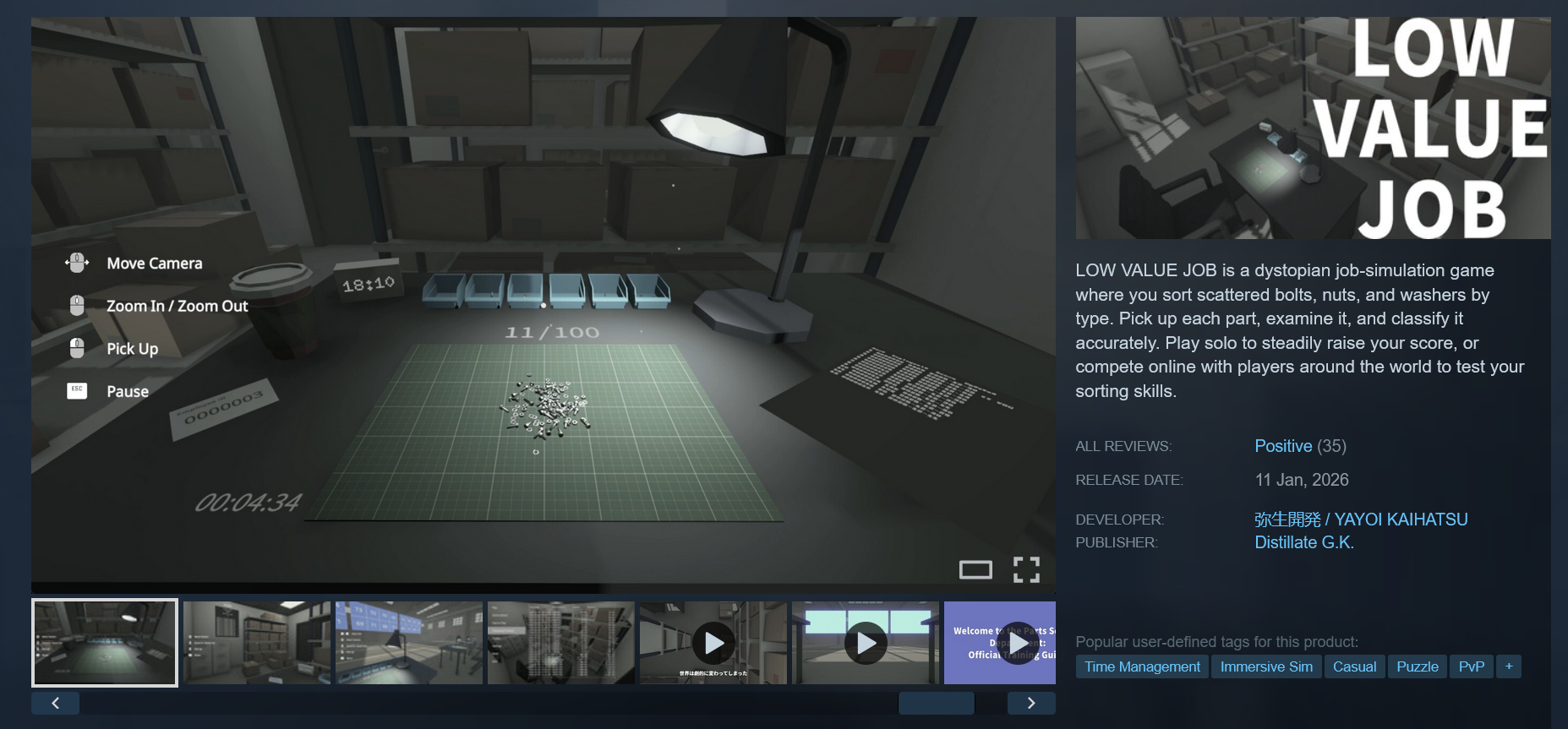Screen dimensions: 1568x729
Task: Click the LOW VALUE JOB header image
Action: pyautogui.click(x=1313, y=128)
